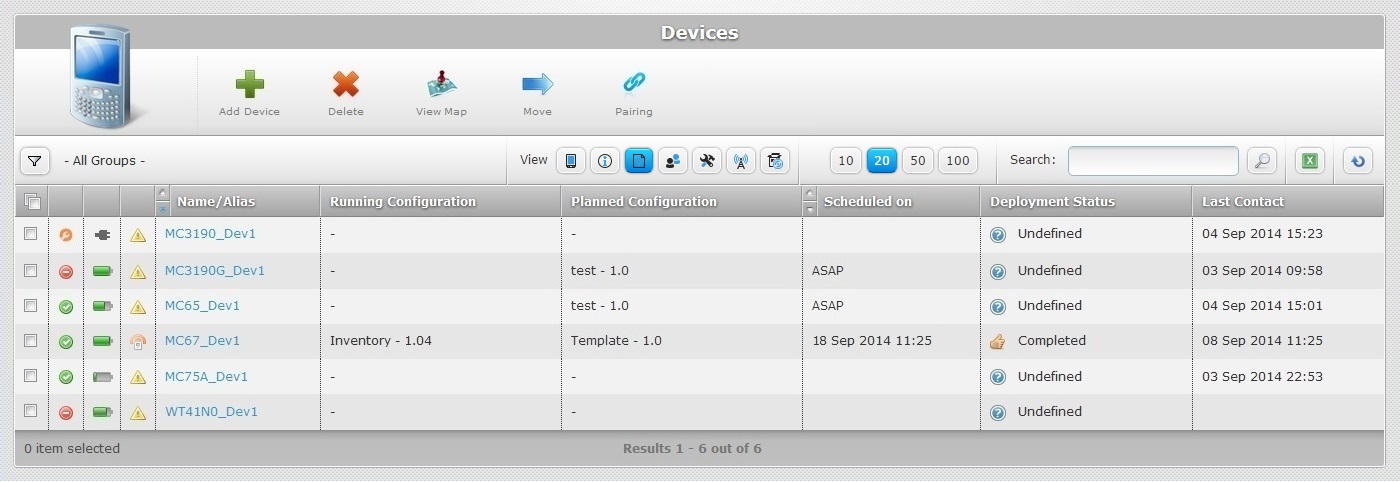Image resolution: width=1400 pixels, height=482 pixels.
Task: Show 100 results per page
Action: click(958, 161)
